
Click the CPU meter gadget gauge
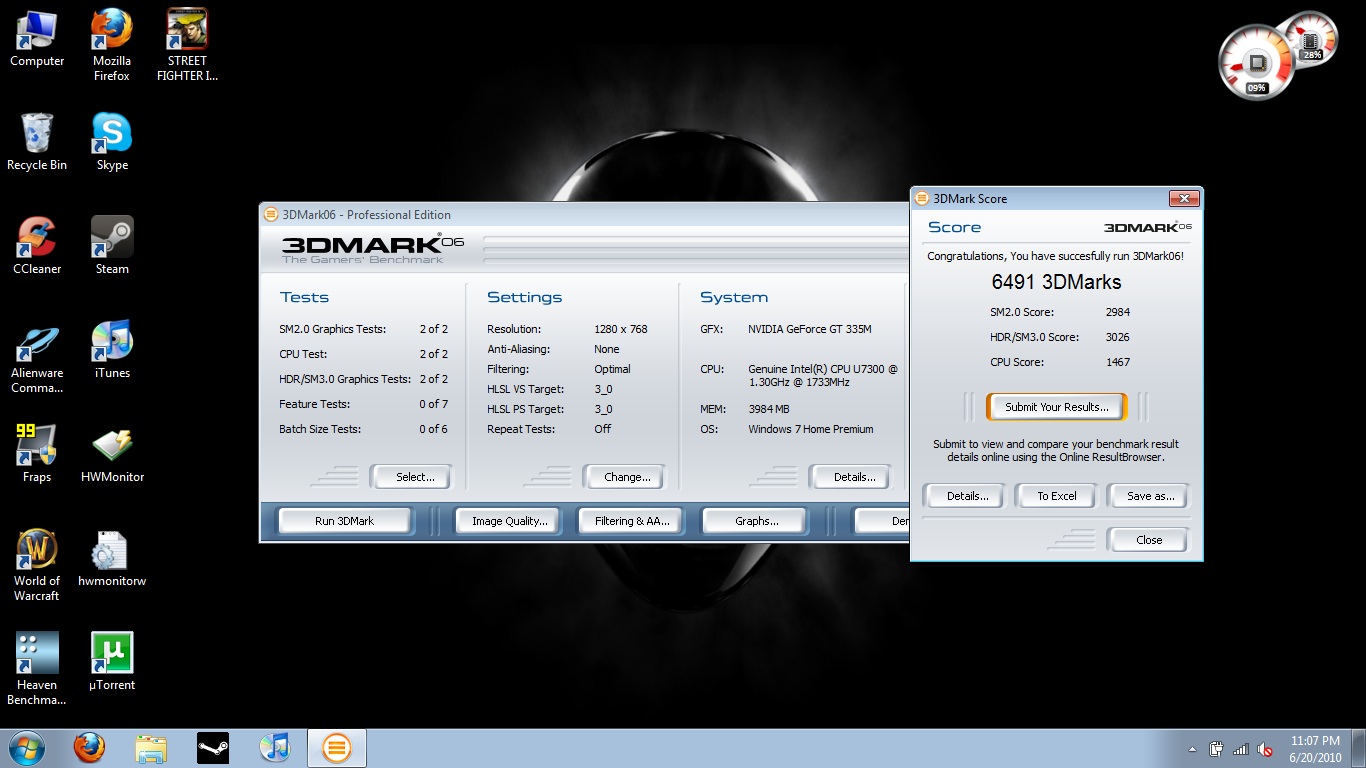(1257, 62)
